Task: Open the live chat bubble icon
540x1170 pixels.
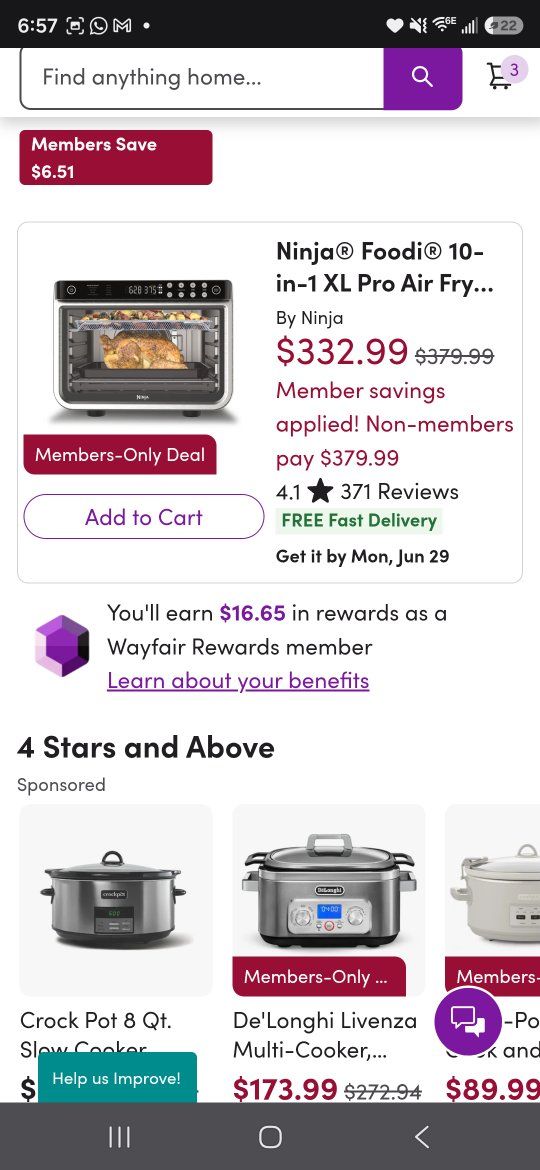Action: pyautogui.click(x=468, y=1021)
